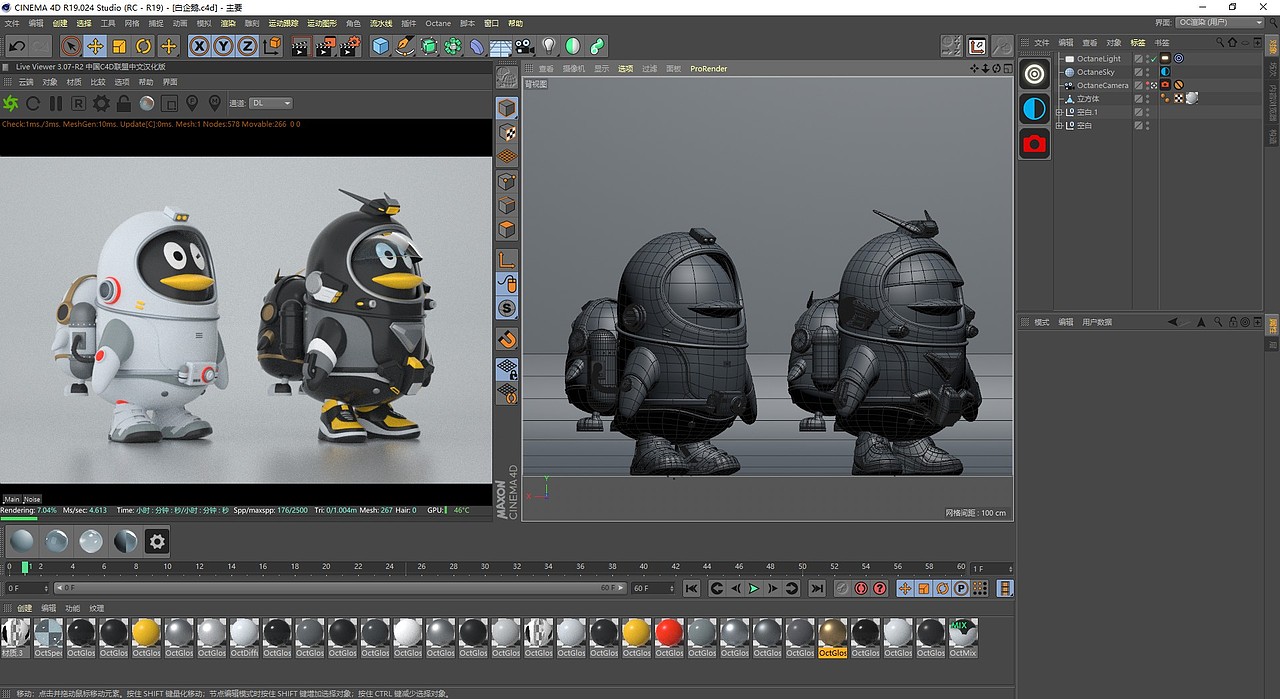Go to end of animation

(x=817, y=588)
